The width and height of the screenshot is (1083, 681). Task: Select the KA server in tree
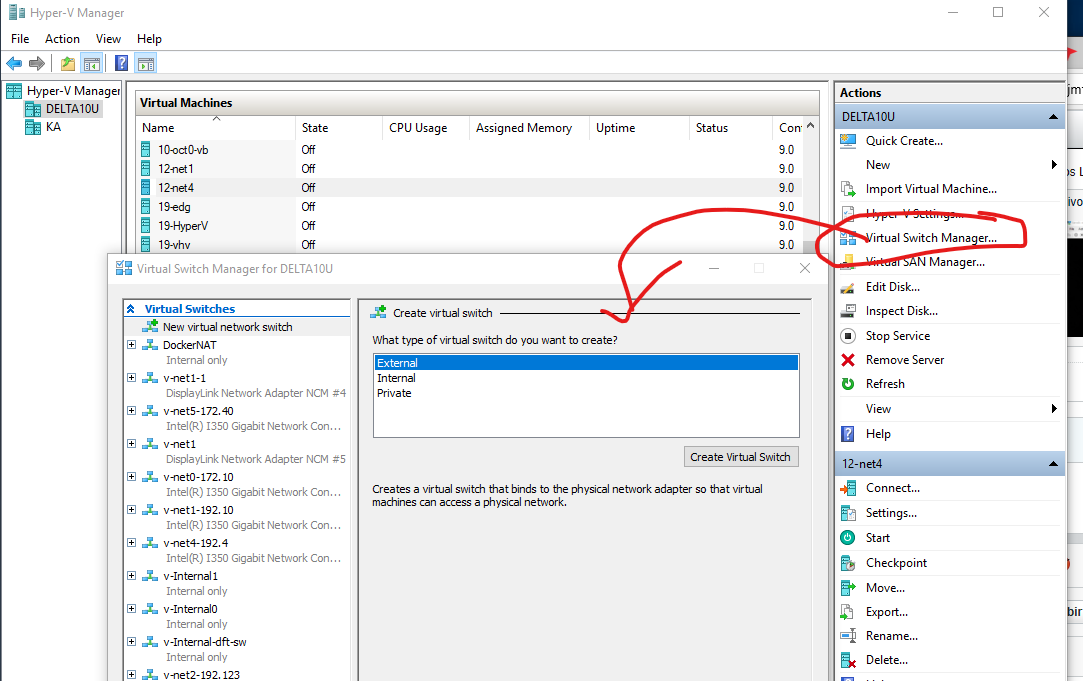[x=53, y=127]
